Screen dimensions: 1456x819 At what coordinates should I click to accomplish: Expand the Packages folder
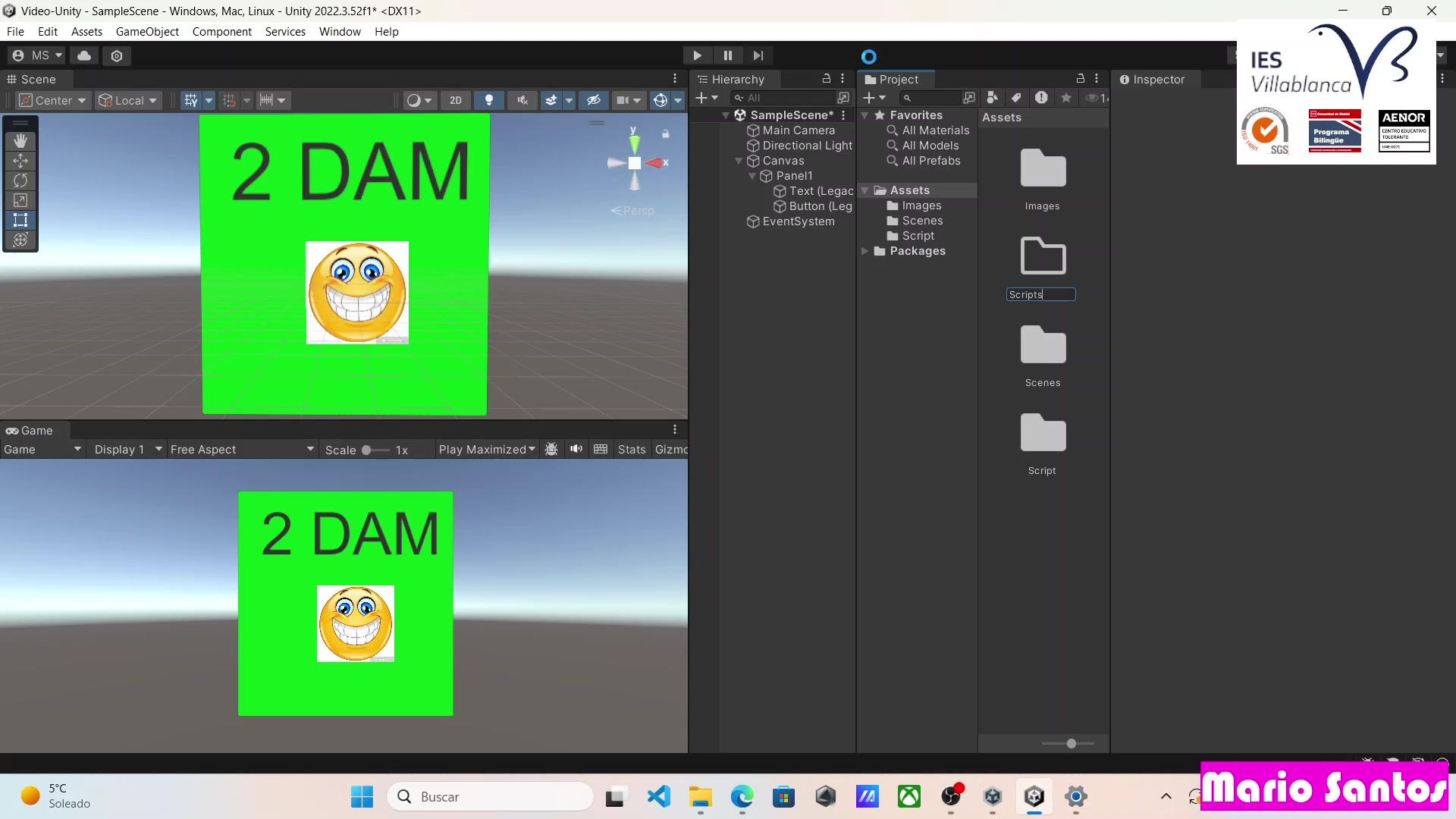tap(864, 251)
